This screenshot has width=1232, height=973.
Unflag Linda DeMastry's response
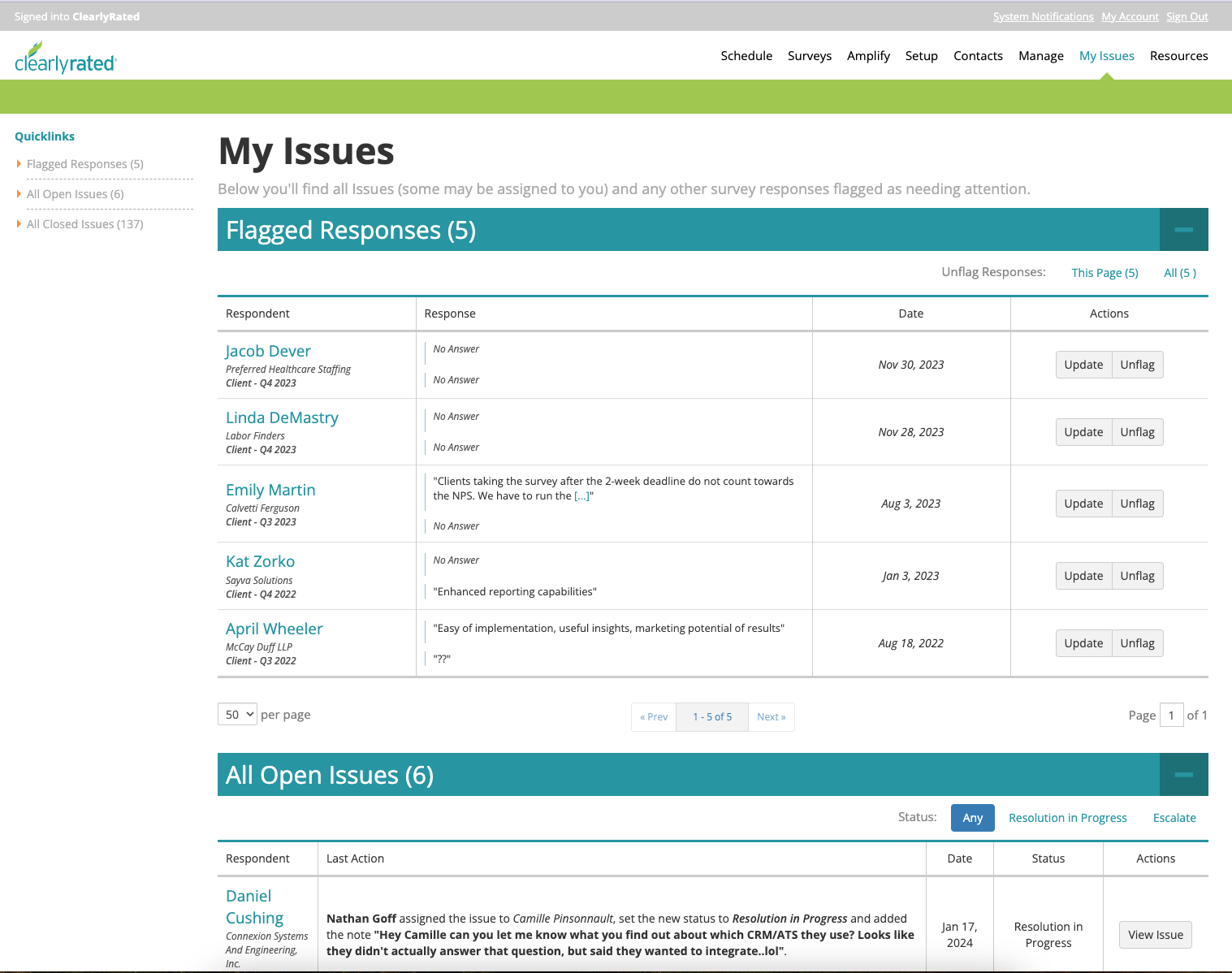[1138, 432]
